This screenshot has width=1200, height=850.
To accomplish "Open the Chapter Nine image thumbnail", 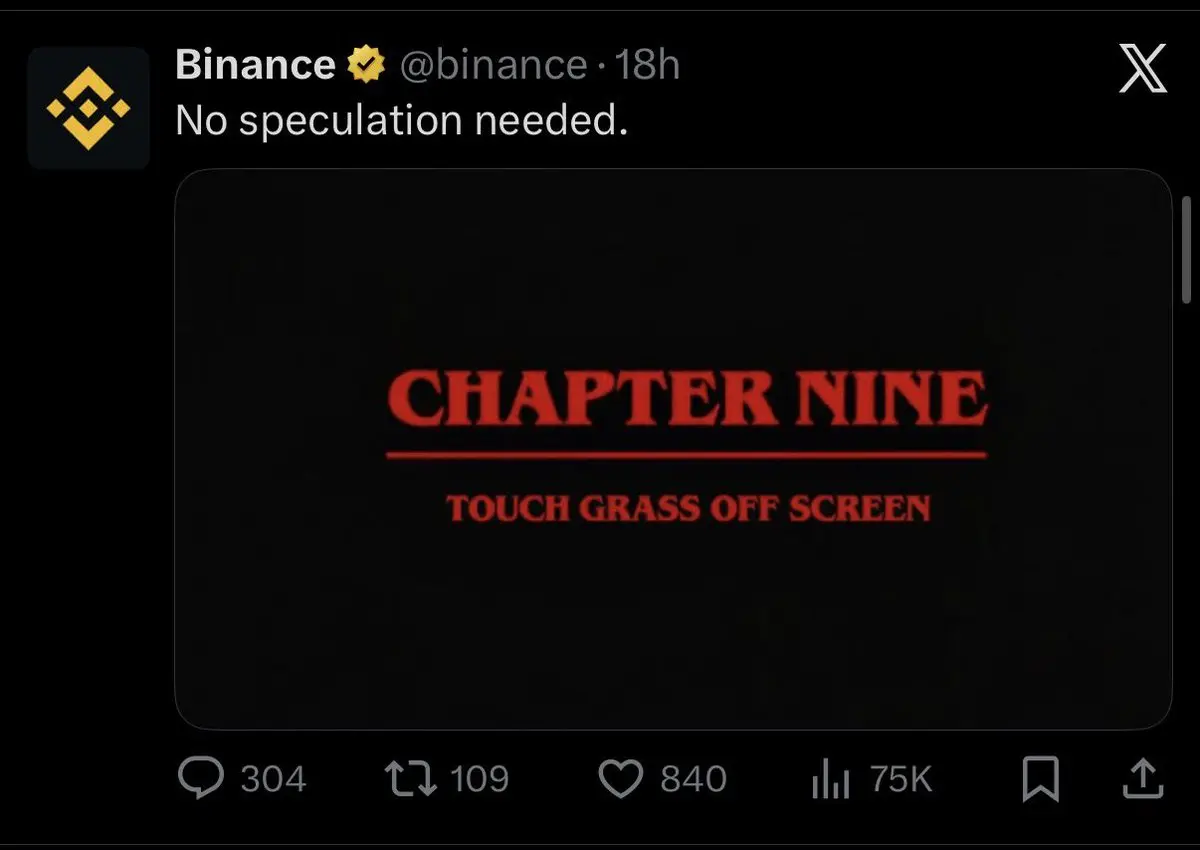I will [x=672, y=300].
